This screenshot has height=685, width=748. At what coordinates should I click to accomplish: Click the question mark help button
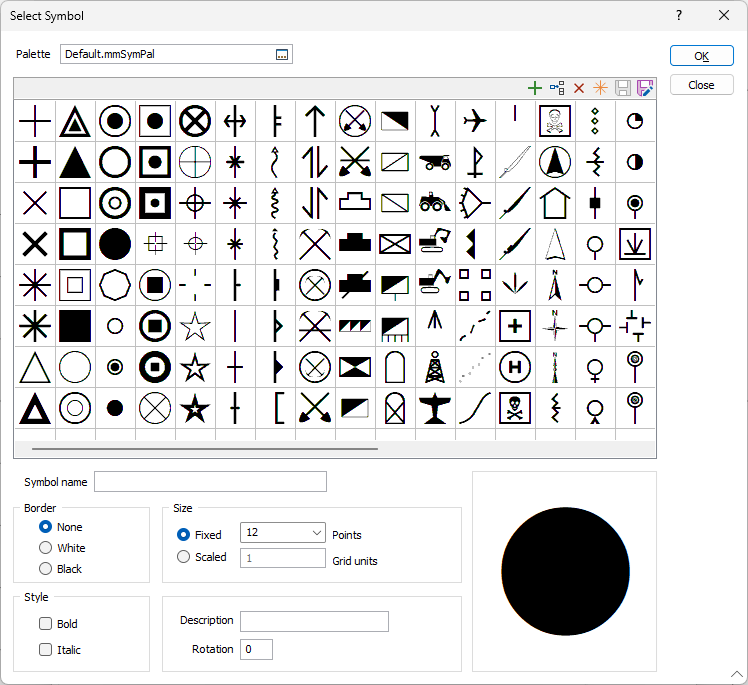click(x=679, y=16)
